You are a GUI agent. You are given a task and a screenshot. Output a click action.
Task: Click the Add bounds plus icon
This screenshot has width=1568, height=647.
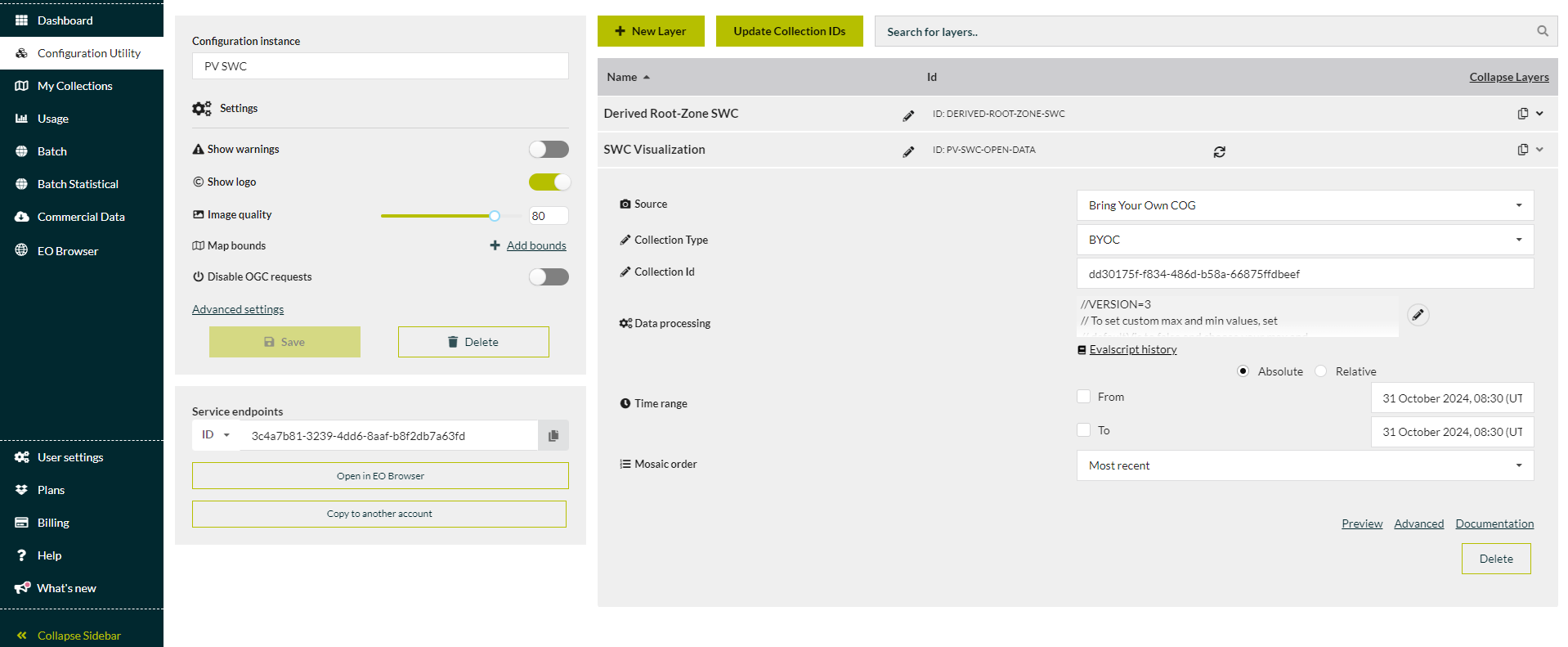coord(495,245)
